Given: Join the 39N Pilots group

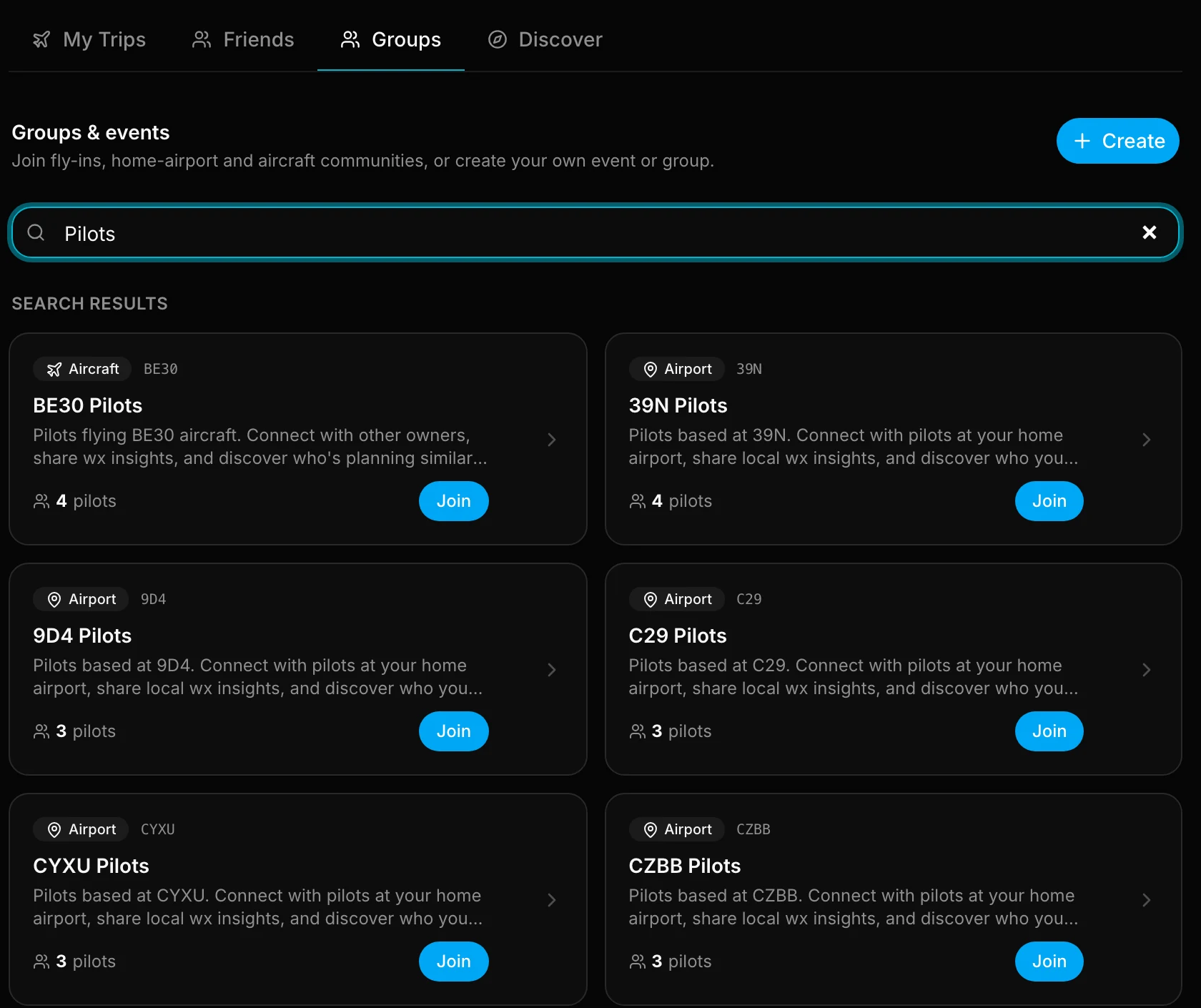Looking at the screenshot, I should point(1049,501).
